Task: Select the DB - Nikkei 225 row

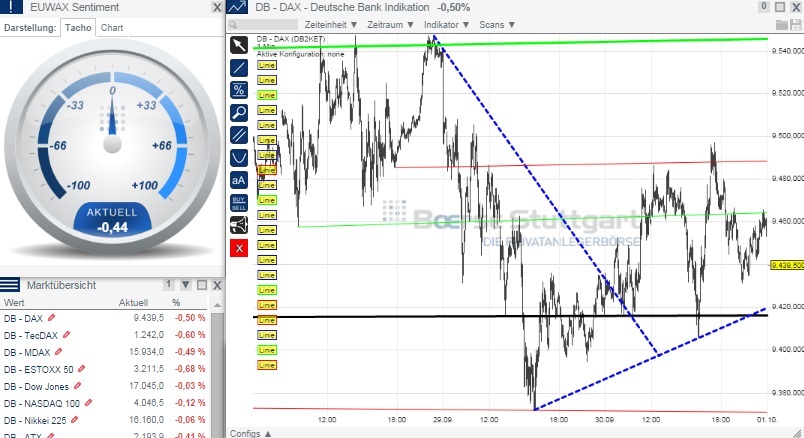Action: point(105,420)
